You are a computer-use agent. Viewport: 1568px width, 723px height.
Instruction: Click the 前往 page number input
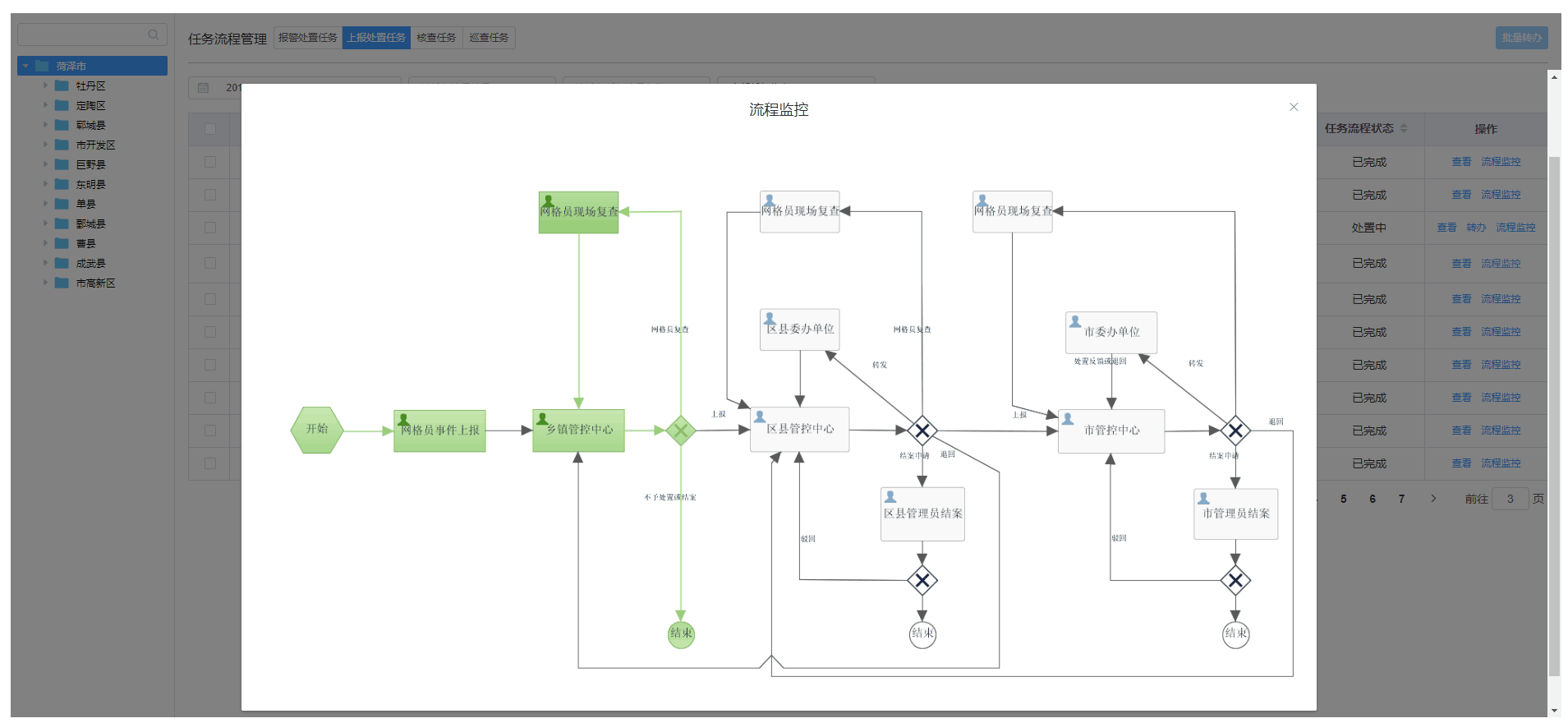[1511, 499]
